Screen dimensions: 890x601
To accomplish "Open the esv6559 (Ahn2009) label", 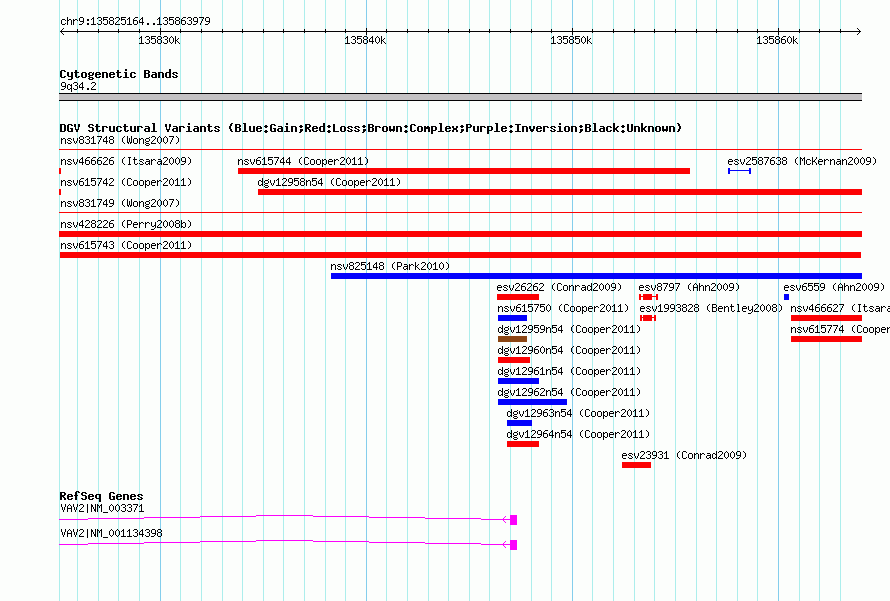I will (x=834, y=287).
